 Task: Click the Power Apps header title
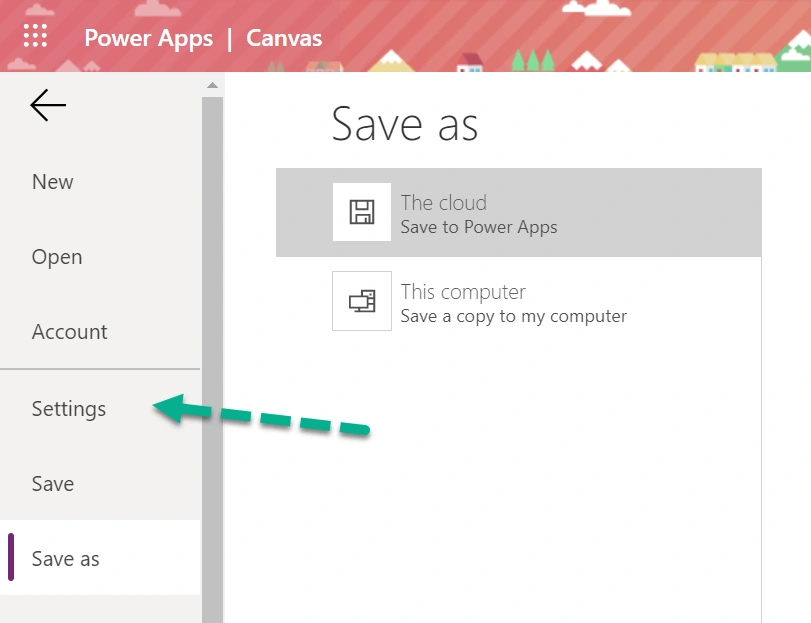click(148, 38)
